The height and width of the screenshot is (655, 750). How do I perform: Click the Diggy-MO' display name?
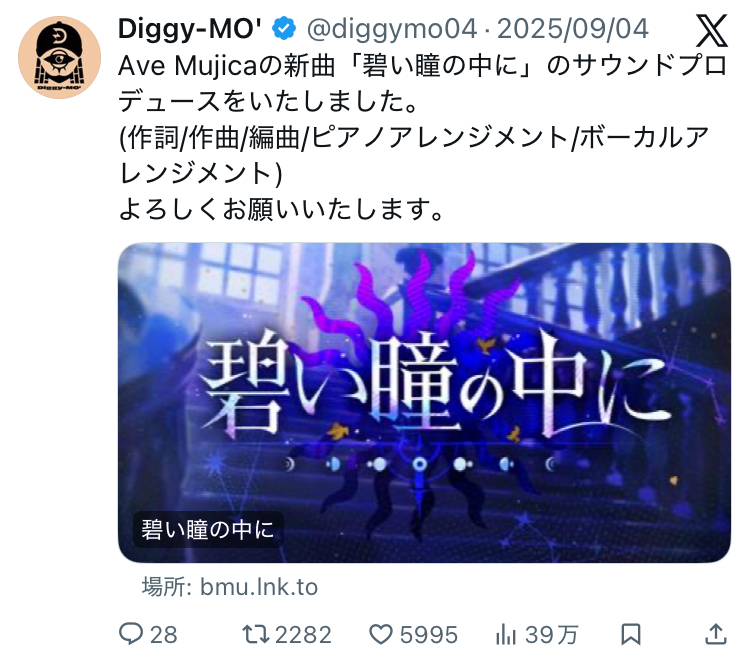click(189, 29)
